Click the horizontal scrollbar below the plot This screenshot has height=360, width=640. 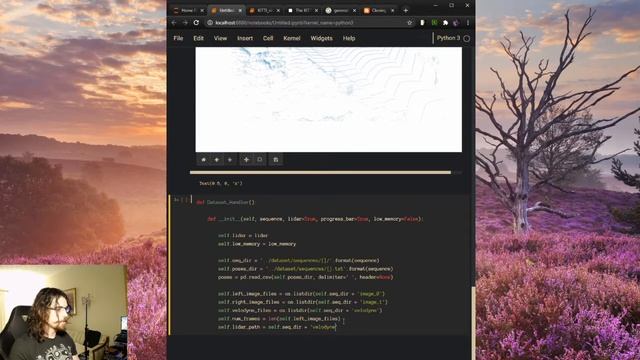click(x=320, y=173)
